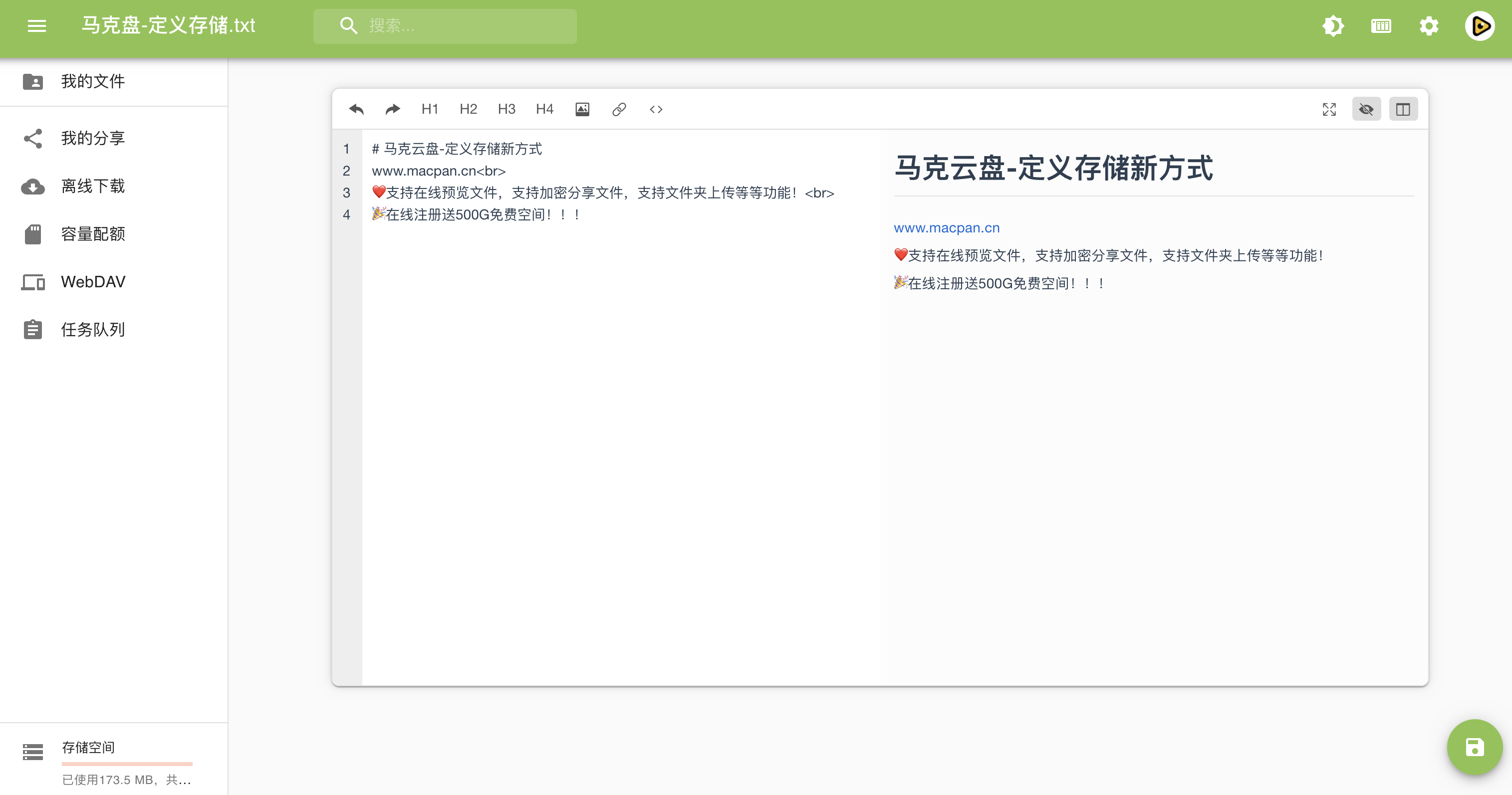Image resolution: width=1512 pixels, height=795 pixels.
Task: Click the redo arrow in editor toolbar
Action: tap(393, 109)
